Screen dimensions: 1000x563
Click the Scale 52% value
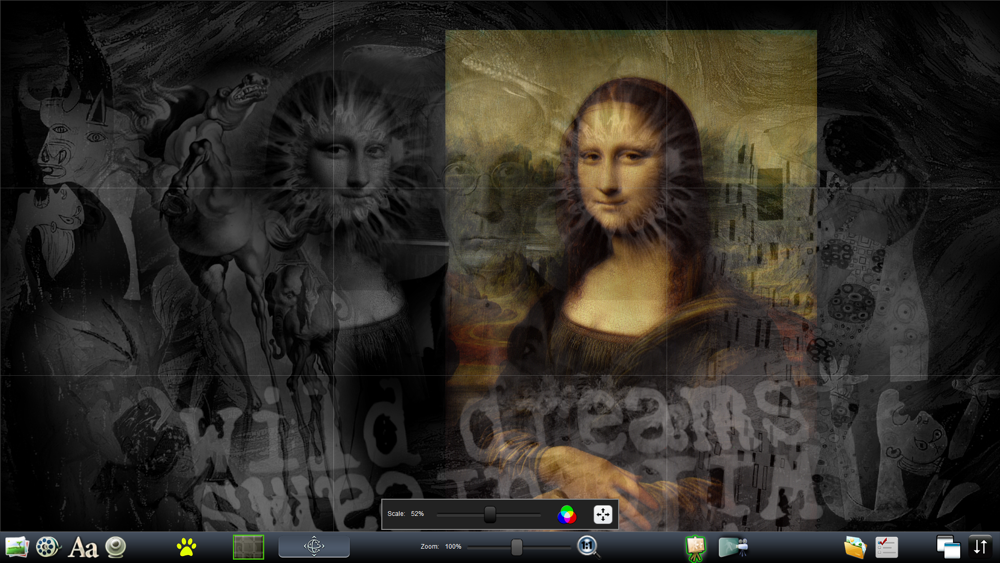click(418, 513)
